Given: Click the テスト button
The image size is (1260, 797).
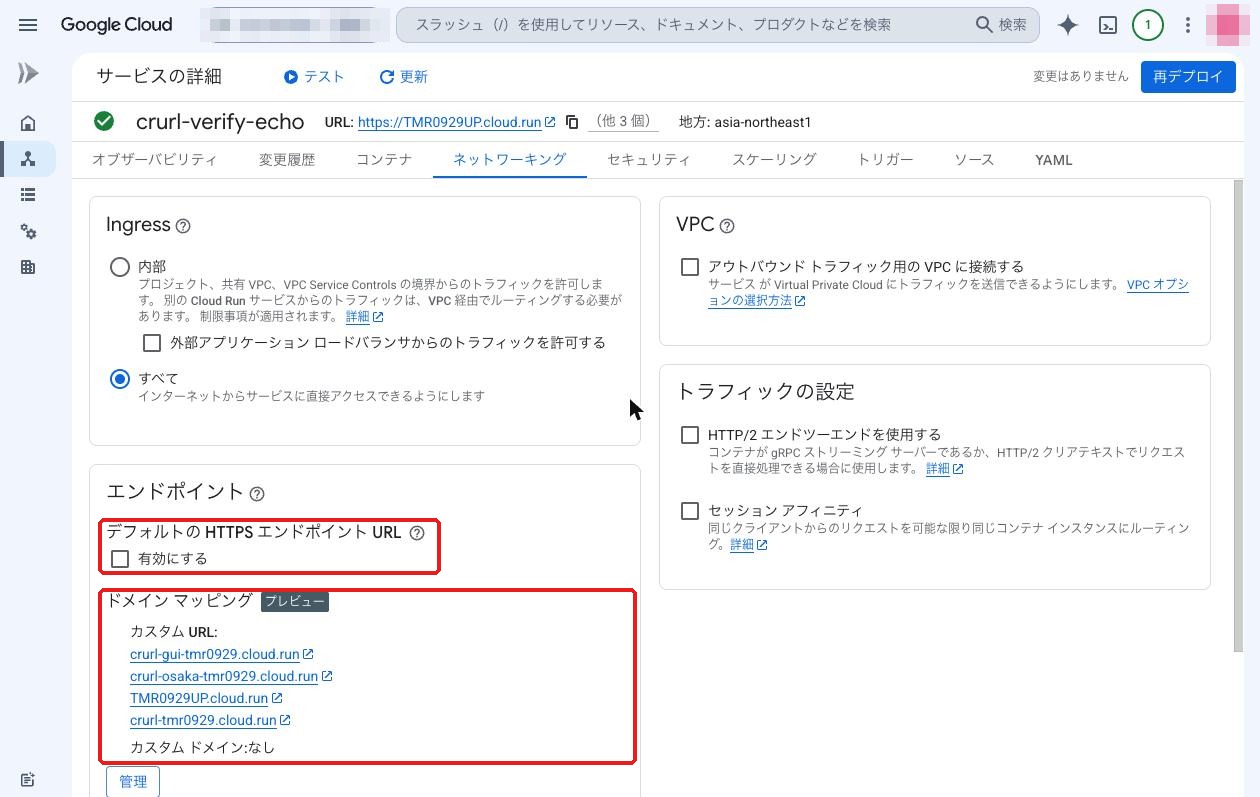Looking at the screenshot, I should tap(314, 77).
